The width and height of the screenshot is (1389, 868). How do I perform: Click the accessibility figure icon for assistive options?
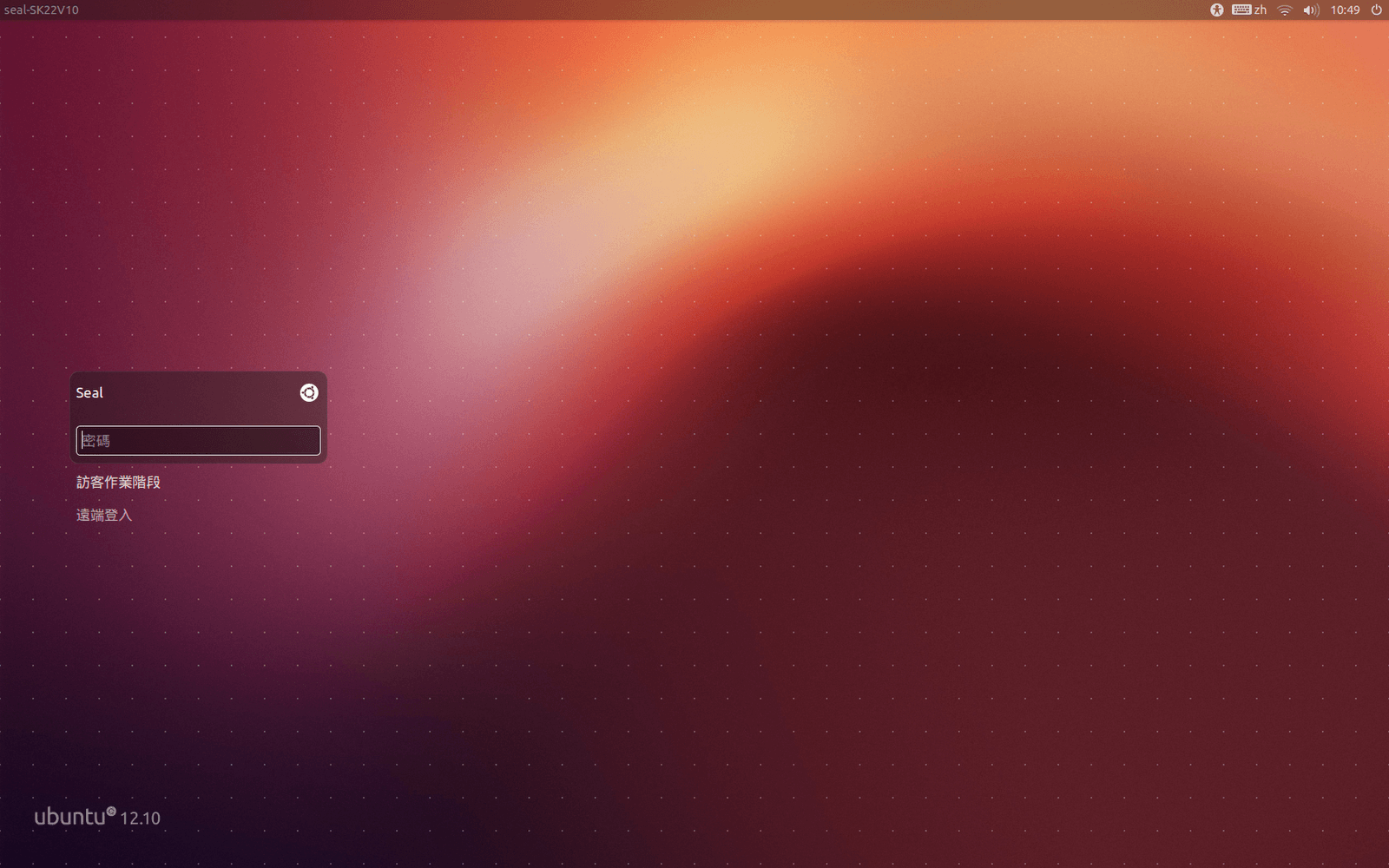pyautogui.click(x=1218, y=10)
